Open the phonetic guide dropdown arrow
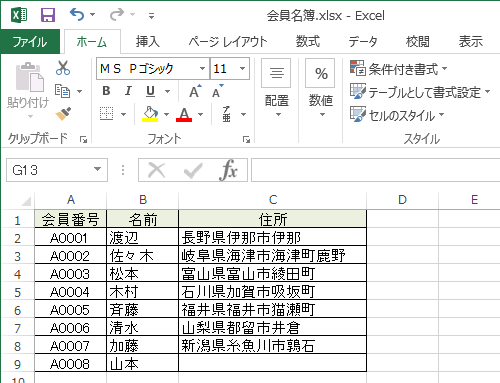Image resolution: width=500 pixels, height=383 pixels. (x=244, y=114)
